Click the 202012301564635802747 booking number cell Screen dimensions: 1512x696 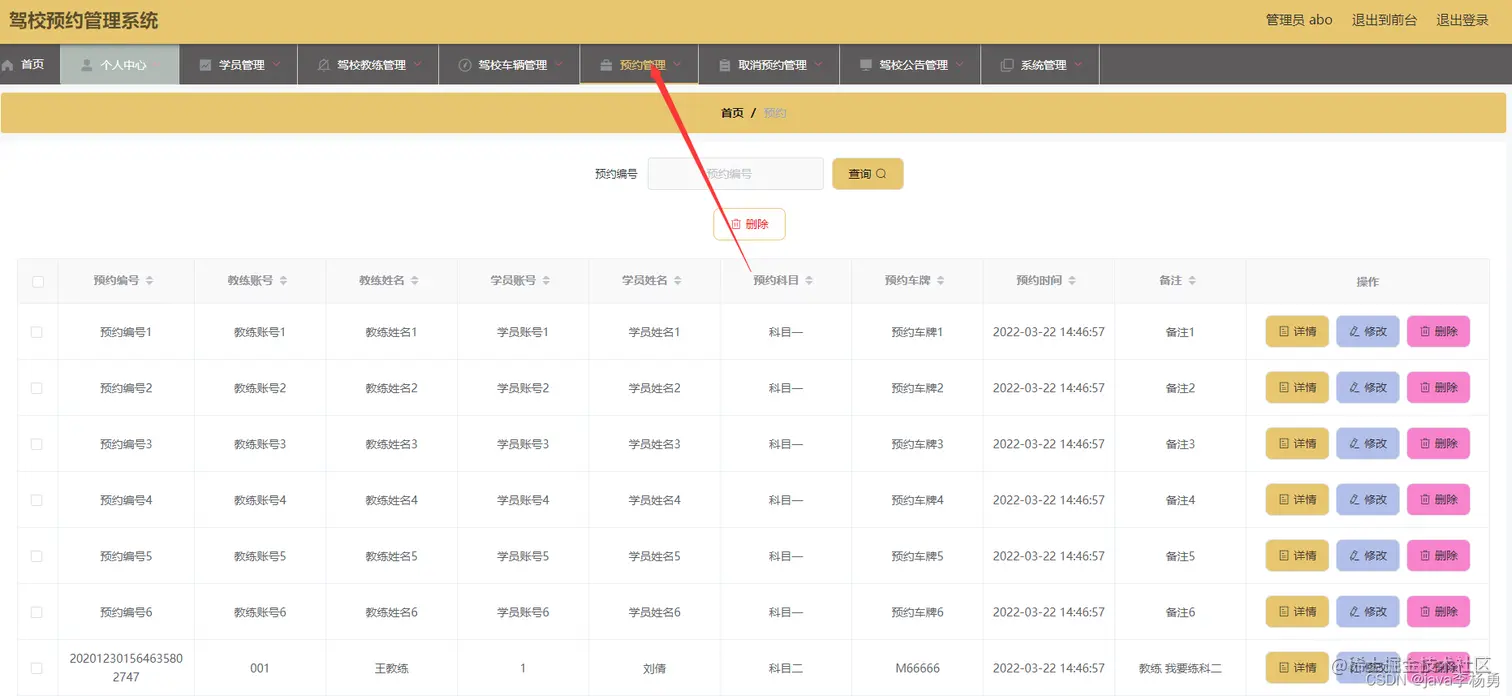tap(126, 668)
